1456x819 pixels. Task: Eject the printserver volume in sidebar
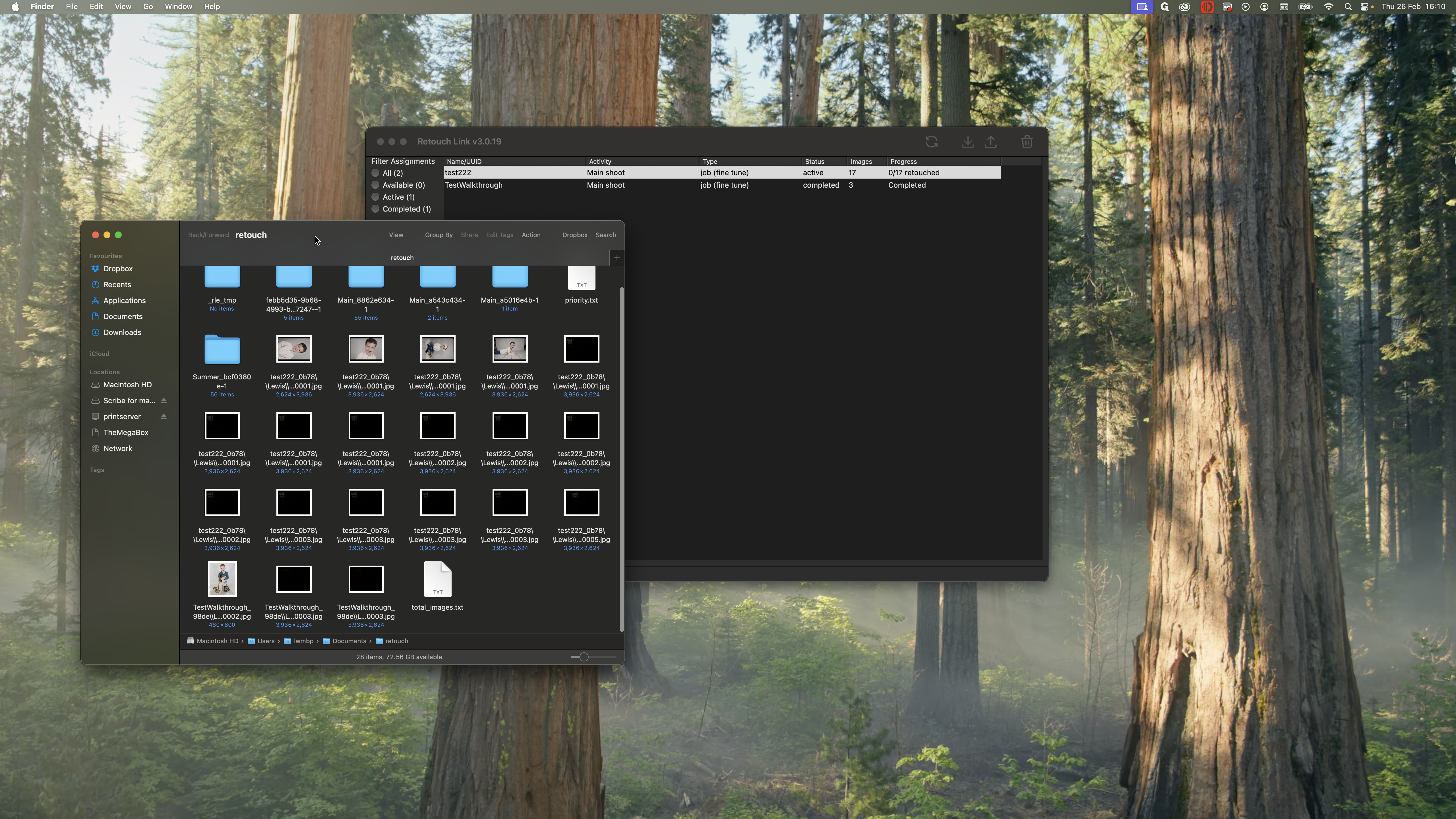164,417
